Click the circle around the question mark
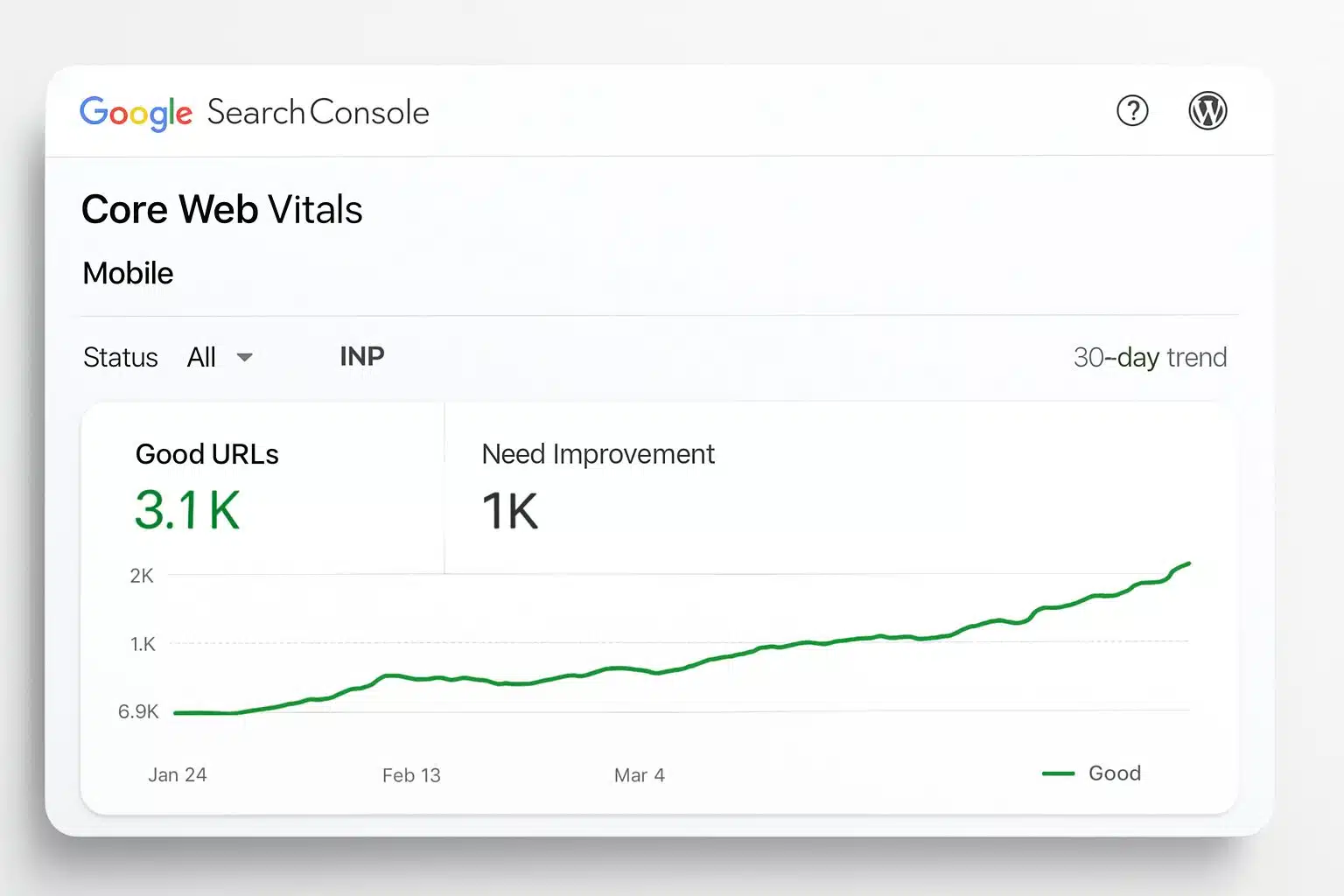Viewport: 1344px width, 896px height. click(1132, 111)
